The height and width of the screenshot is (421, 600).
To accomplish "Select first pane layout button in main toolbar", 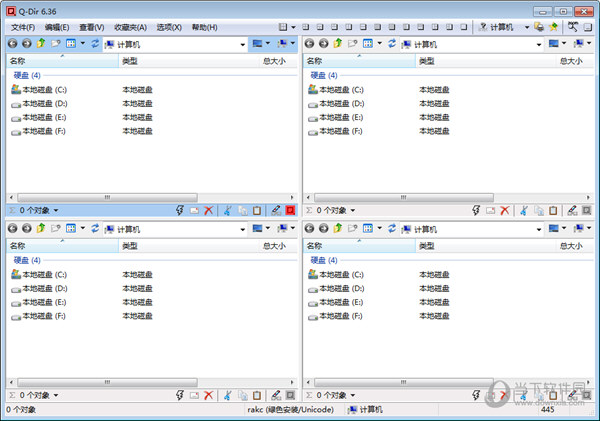I will tap(306, 27).
